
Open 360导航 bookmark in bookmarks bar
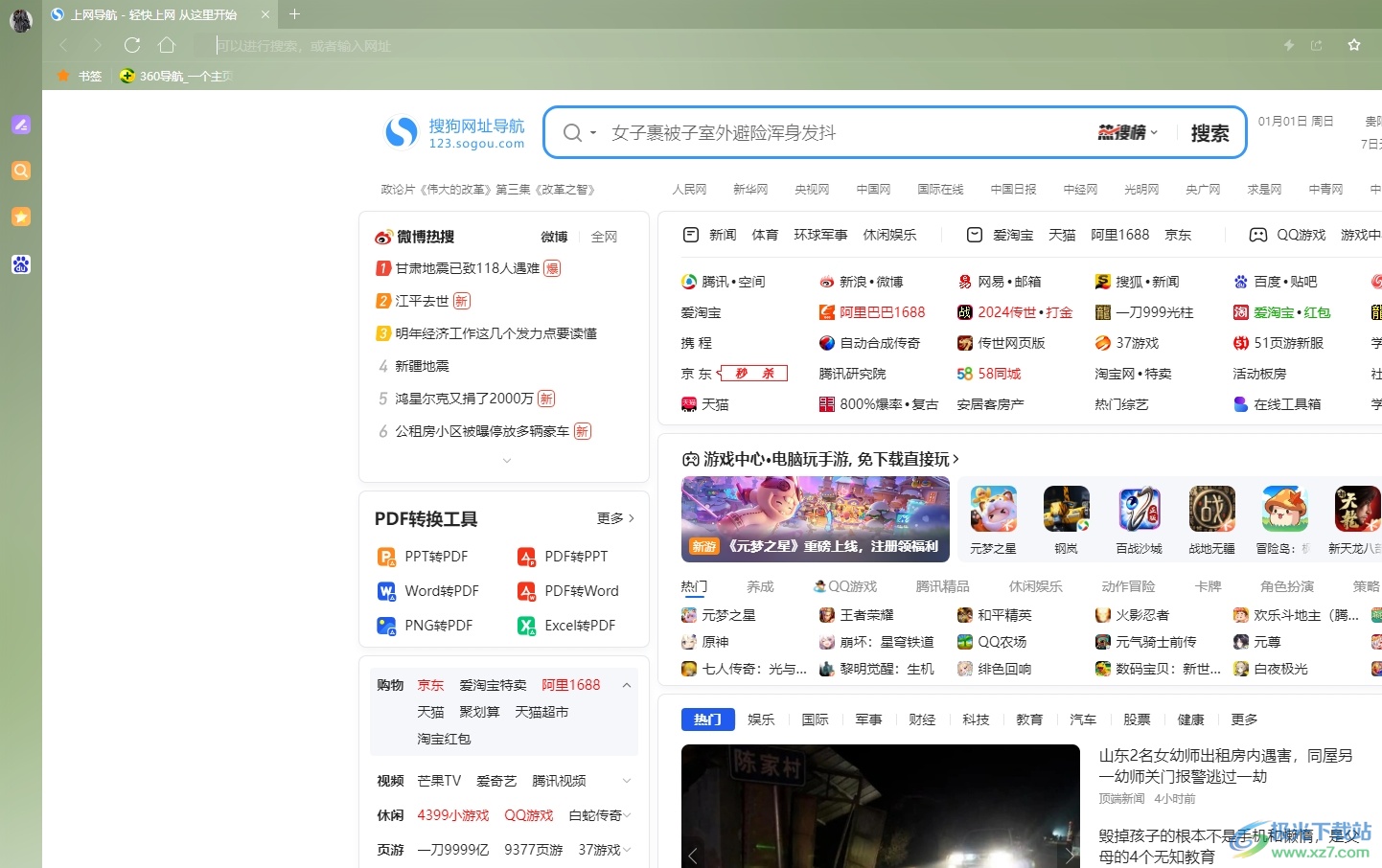coord(176,76)
